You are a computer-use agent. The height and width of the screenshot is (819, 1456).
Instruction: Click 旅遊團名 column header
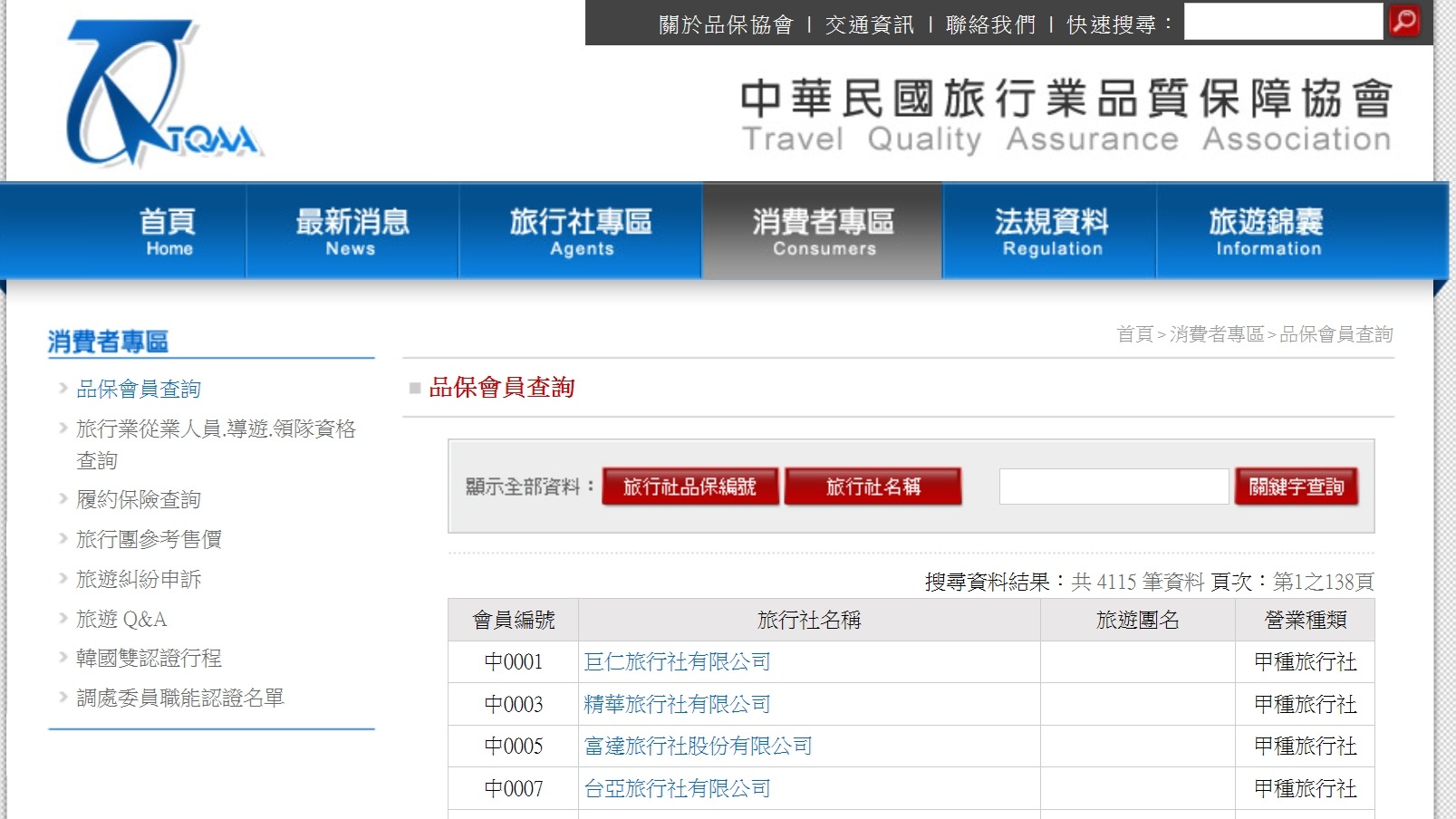[x=1138, y=620]
